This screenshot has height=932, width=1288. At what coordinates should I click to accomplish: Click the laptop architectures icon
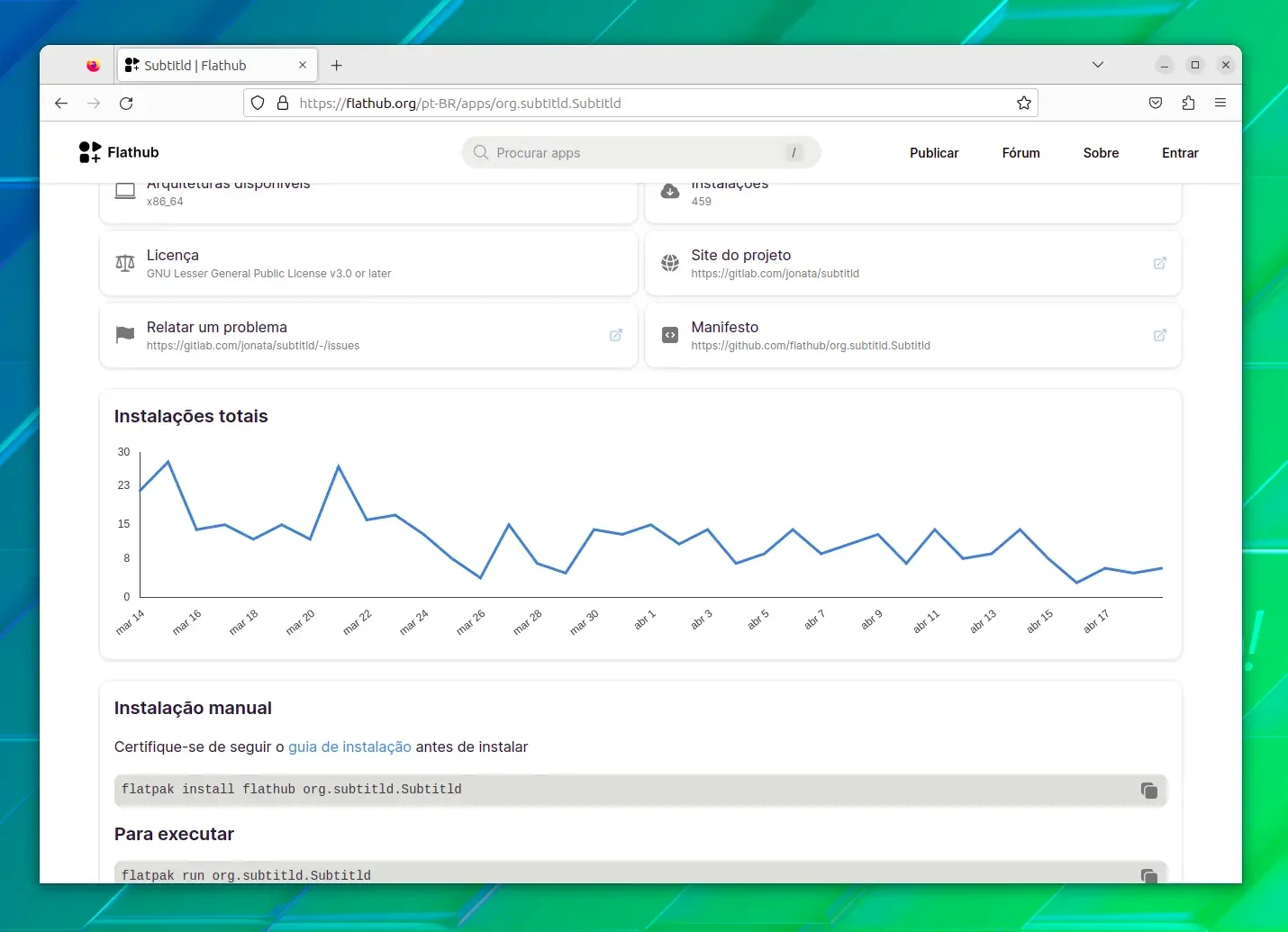point(125,191)
